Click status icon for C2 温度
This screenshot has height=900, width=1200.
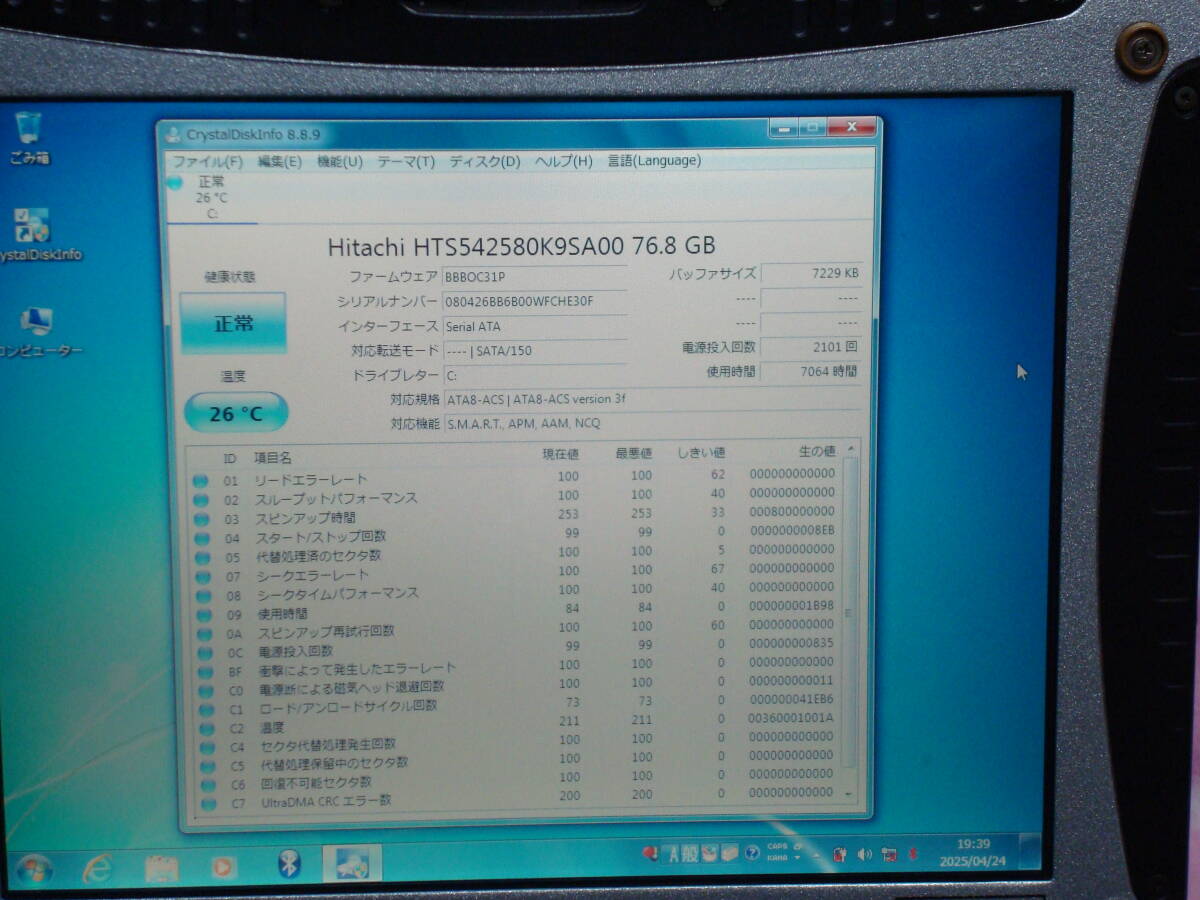(x=207, y=728)
